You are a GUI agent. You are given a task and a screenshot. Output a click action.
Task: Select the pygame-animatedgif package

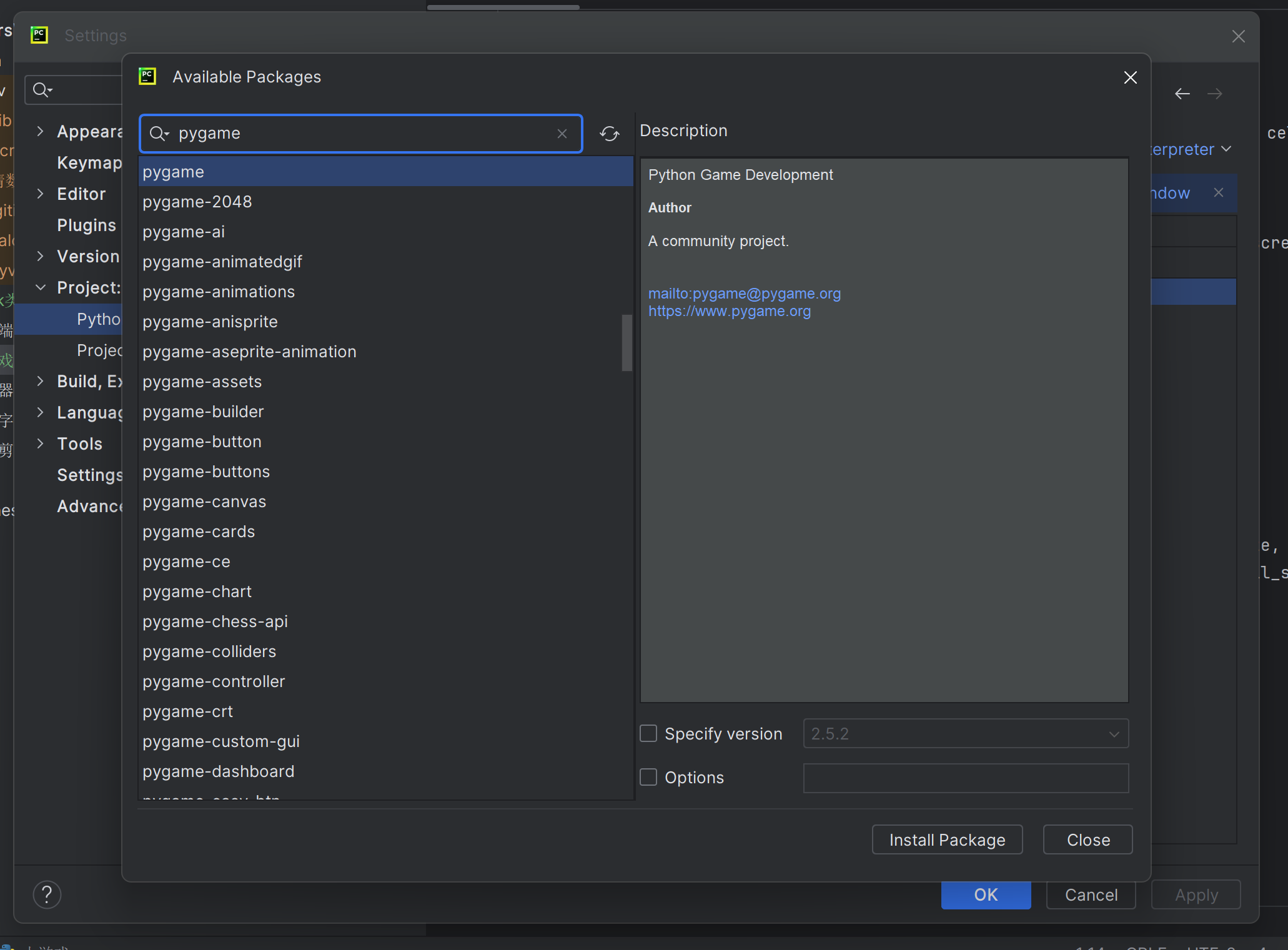click(385, 262)
